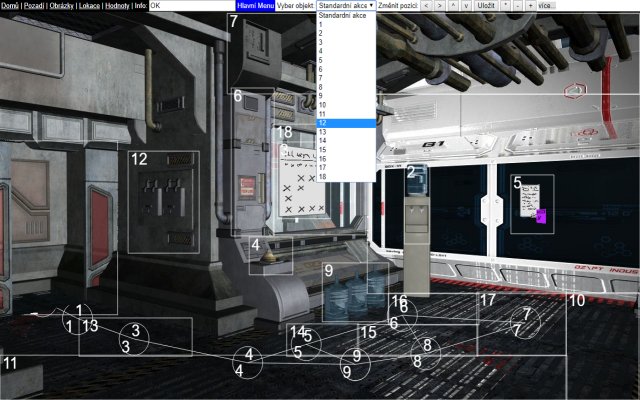Move position down with the v button
The image size is (640, 400).
pos(466,6)
